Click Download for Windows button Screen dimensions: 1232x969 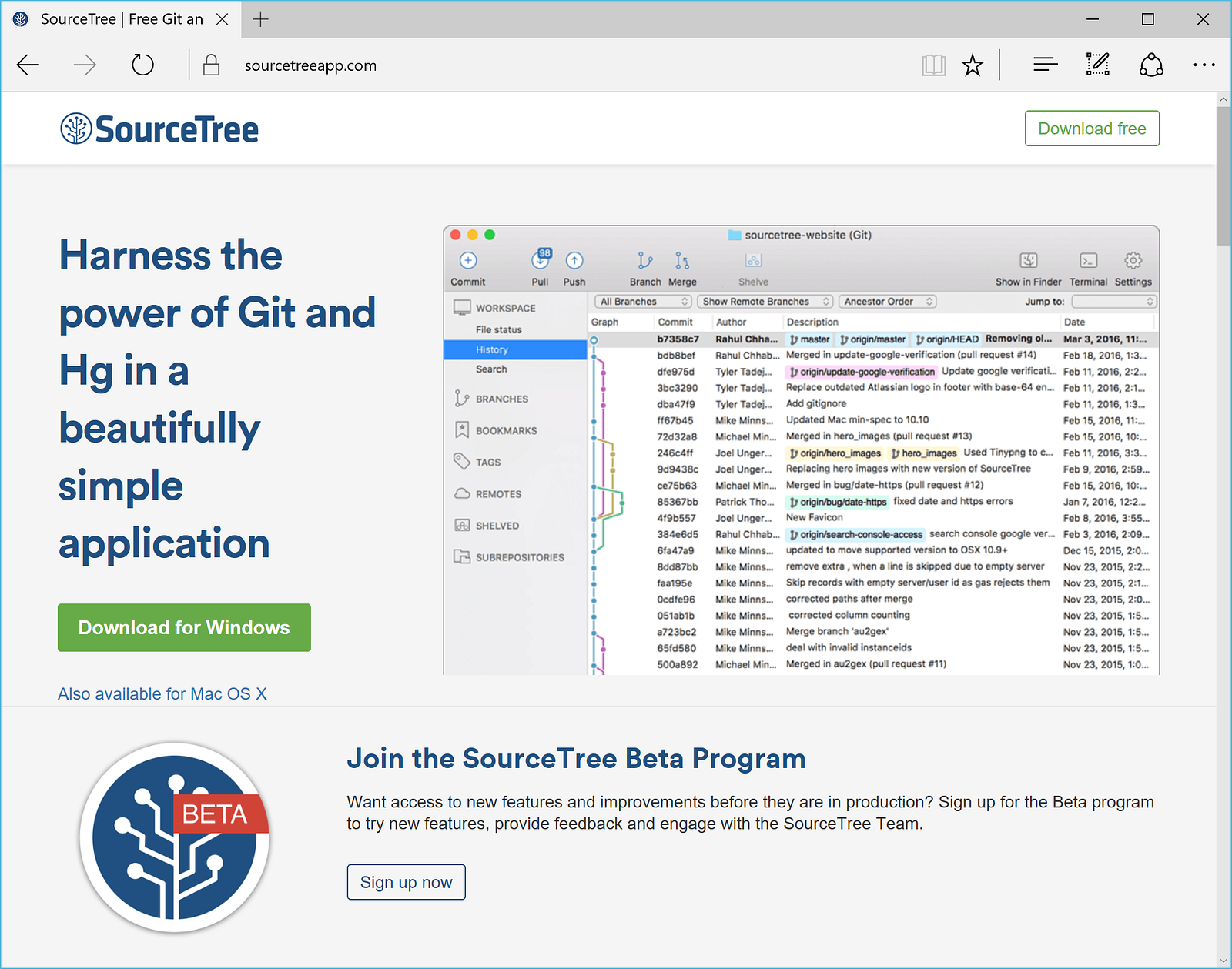click(x=184, y=628)
